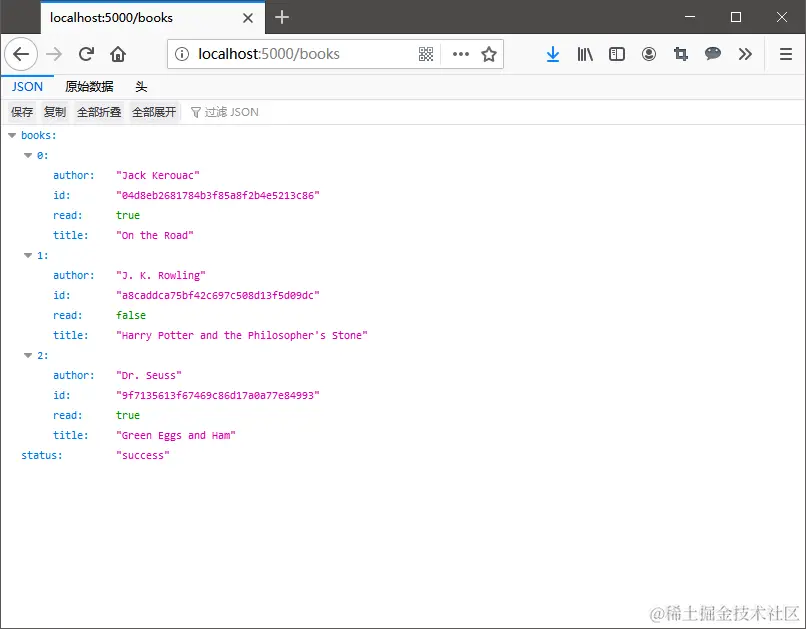Open the Library bookshelf icon
The height and width of the screenshot is (629, 806).
(585, 54)
